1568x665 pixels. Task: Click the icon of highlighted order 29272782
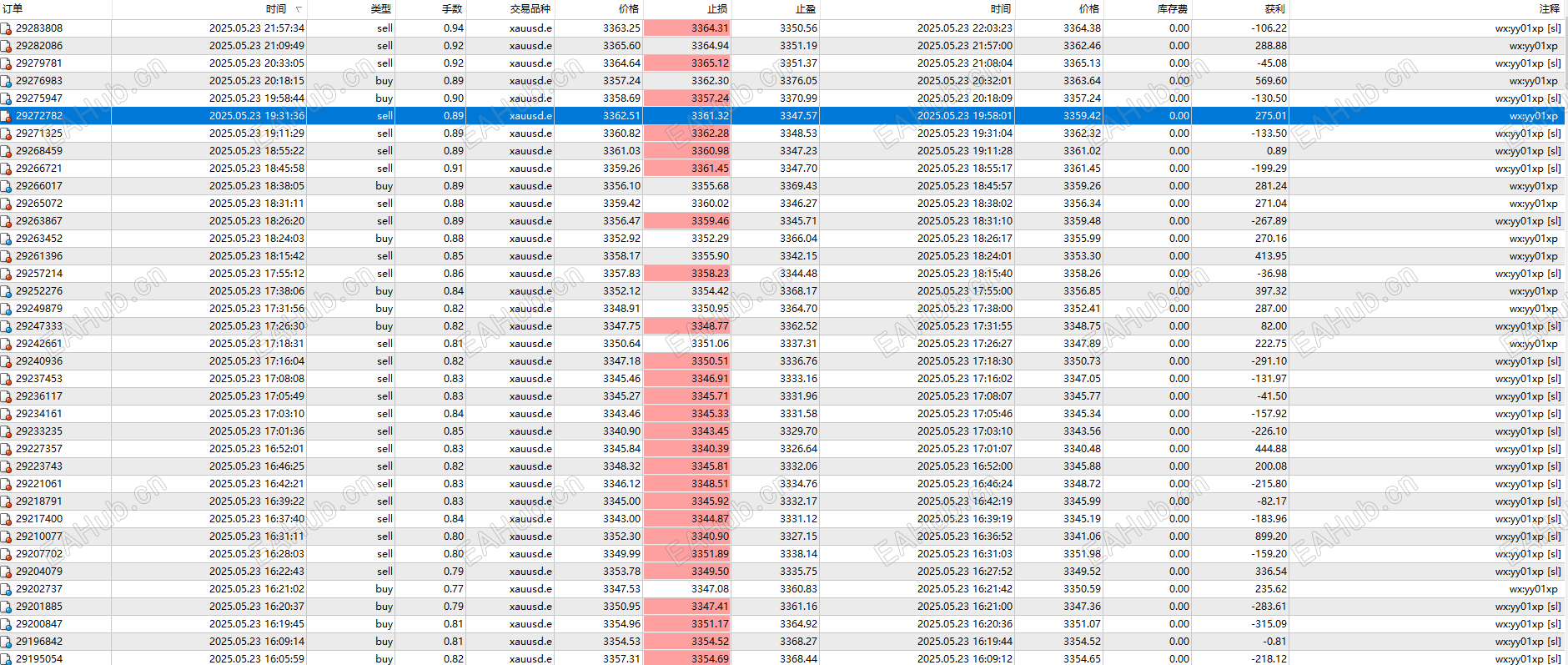(6, 116)
